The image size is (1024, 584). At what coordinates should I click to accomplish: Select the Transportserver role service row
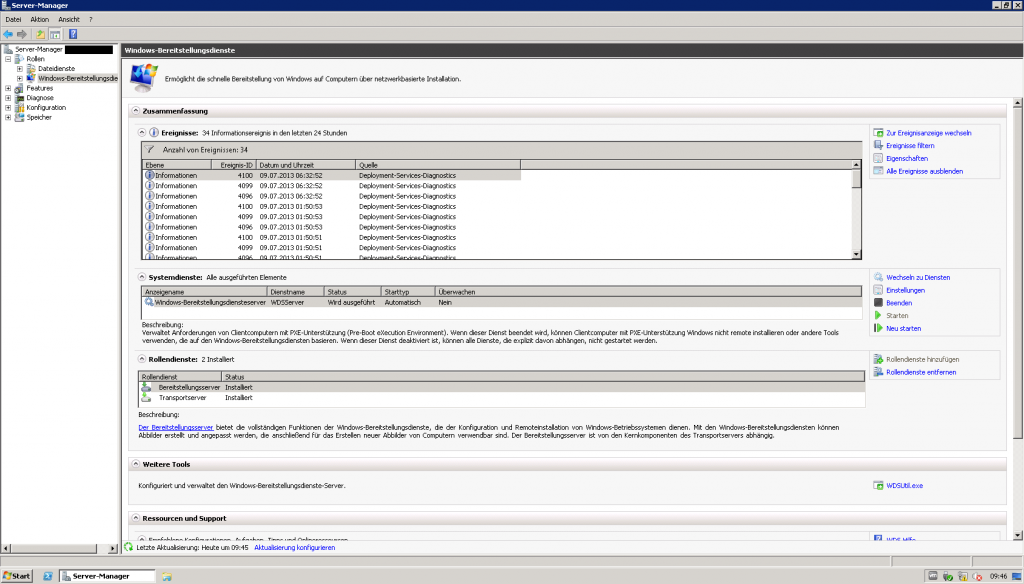[x=502, y=398]
